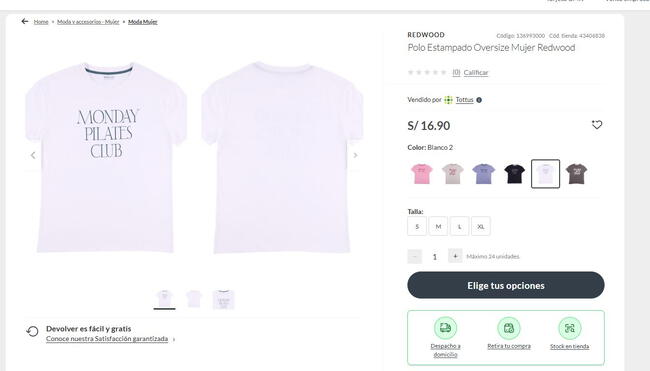Select size M

point(438,226)
